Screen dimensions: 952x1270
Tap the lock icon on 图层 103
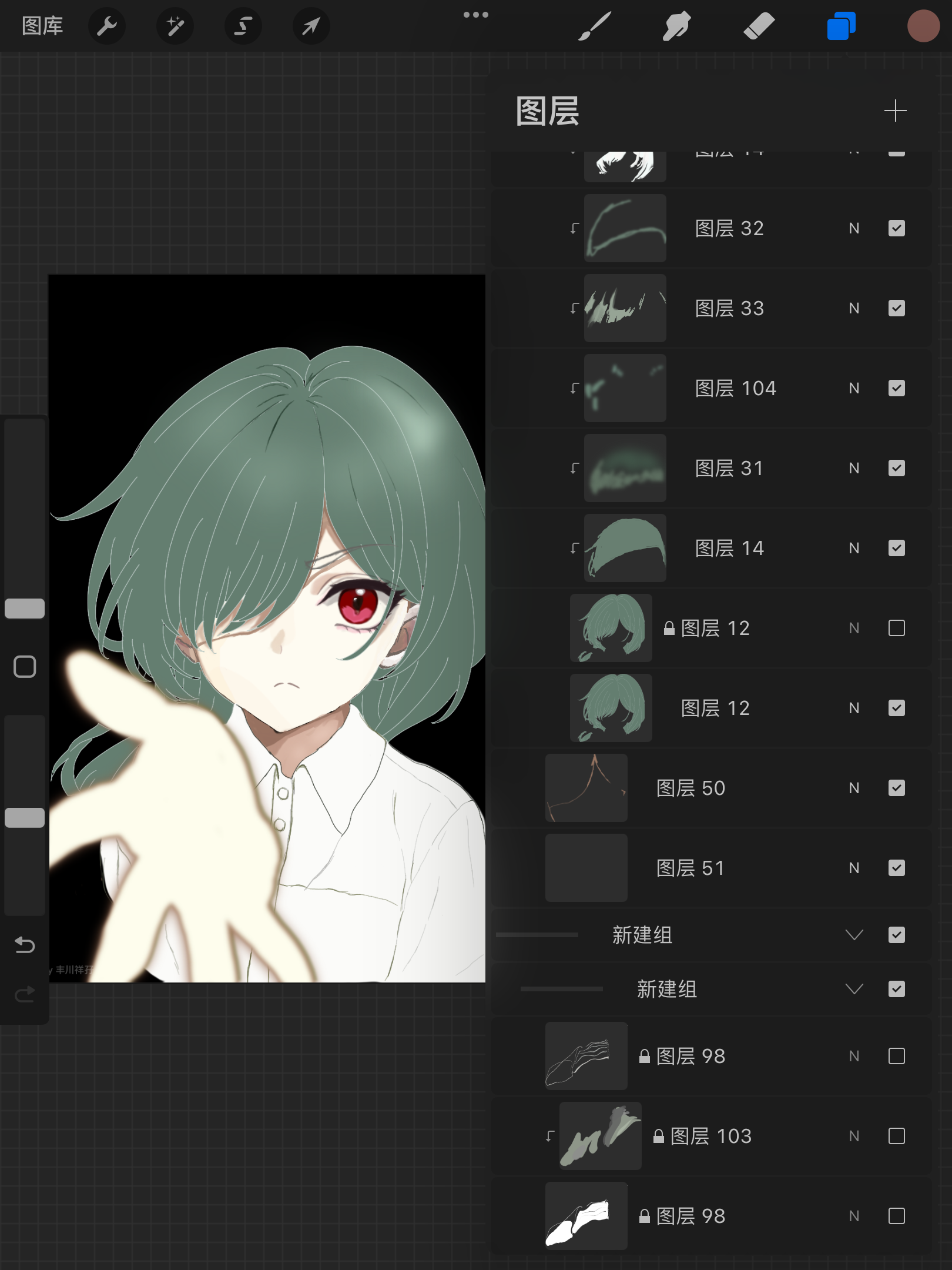tap(659, 1136)
